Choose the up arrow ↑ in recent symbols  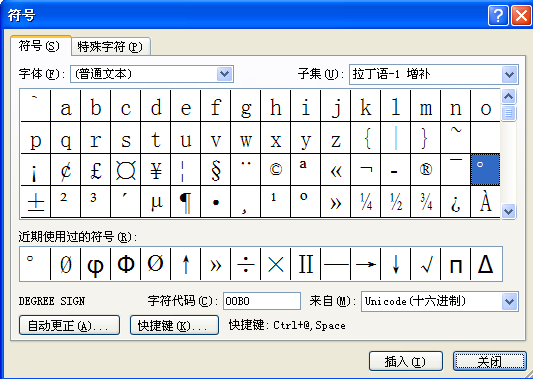click(x=186, y=264)
